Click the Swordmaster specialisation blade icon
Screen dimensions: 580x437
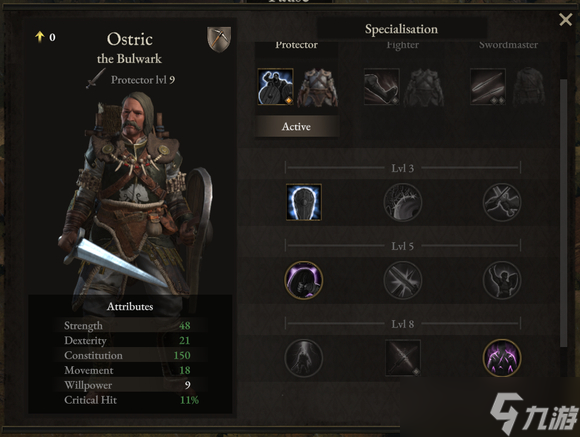point(488,87)
